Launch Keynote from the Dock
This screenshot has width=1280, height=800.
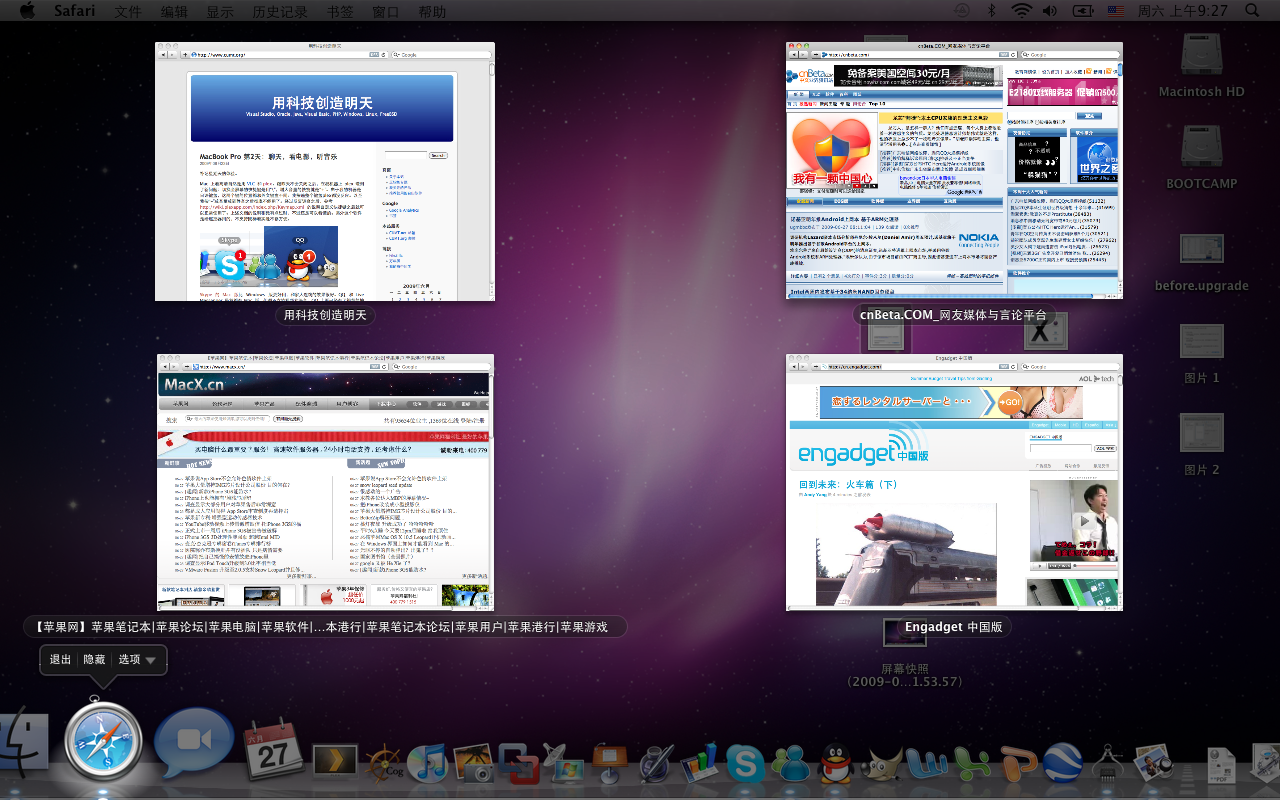click(608, 762)
